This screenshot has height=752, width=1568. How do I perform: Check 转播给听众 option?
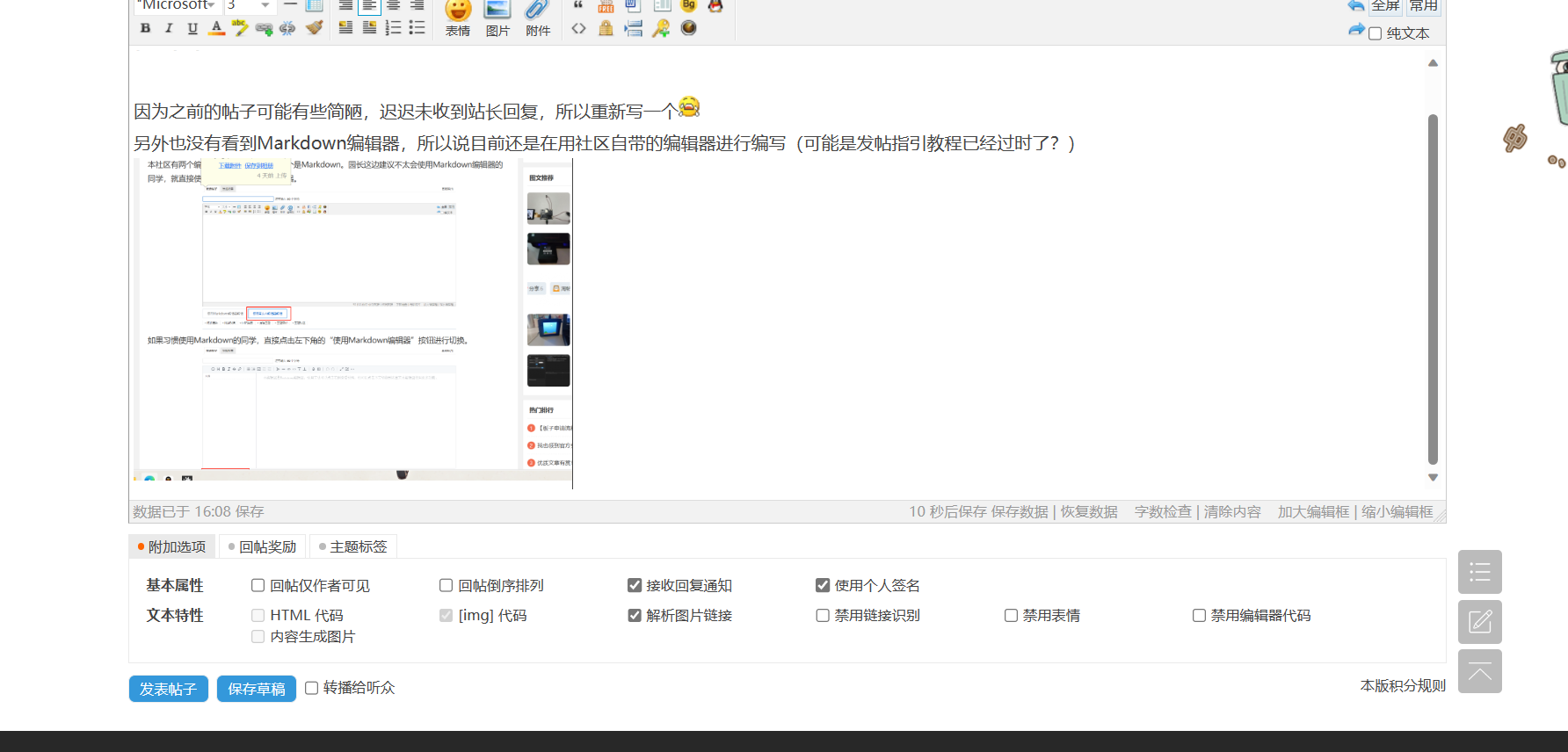click(x=311, y=688)
